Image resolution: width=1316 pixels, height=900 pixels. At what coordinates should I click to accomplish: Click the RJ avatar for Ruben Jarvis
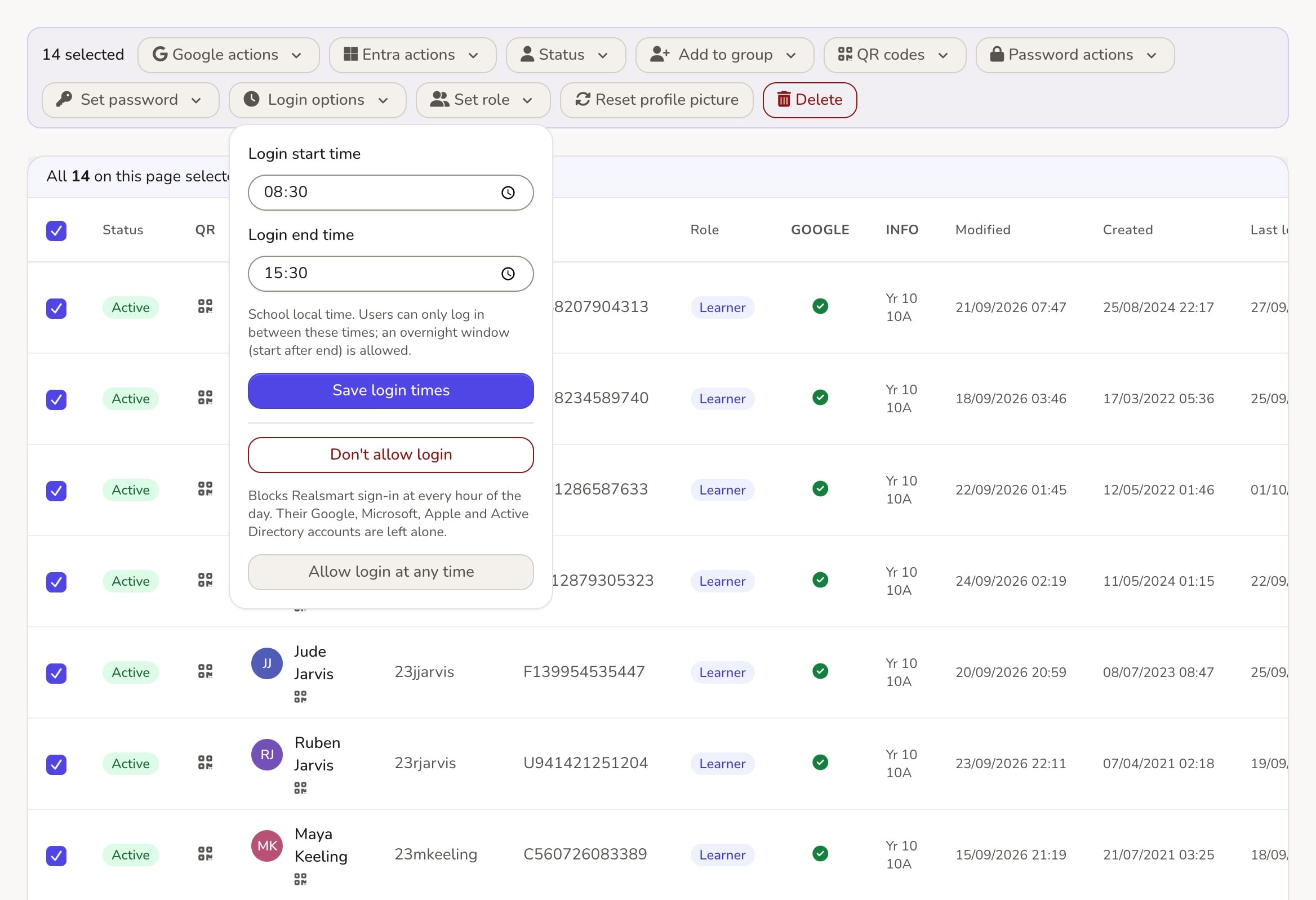coord(266,755)
